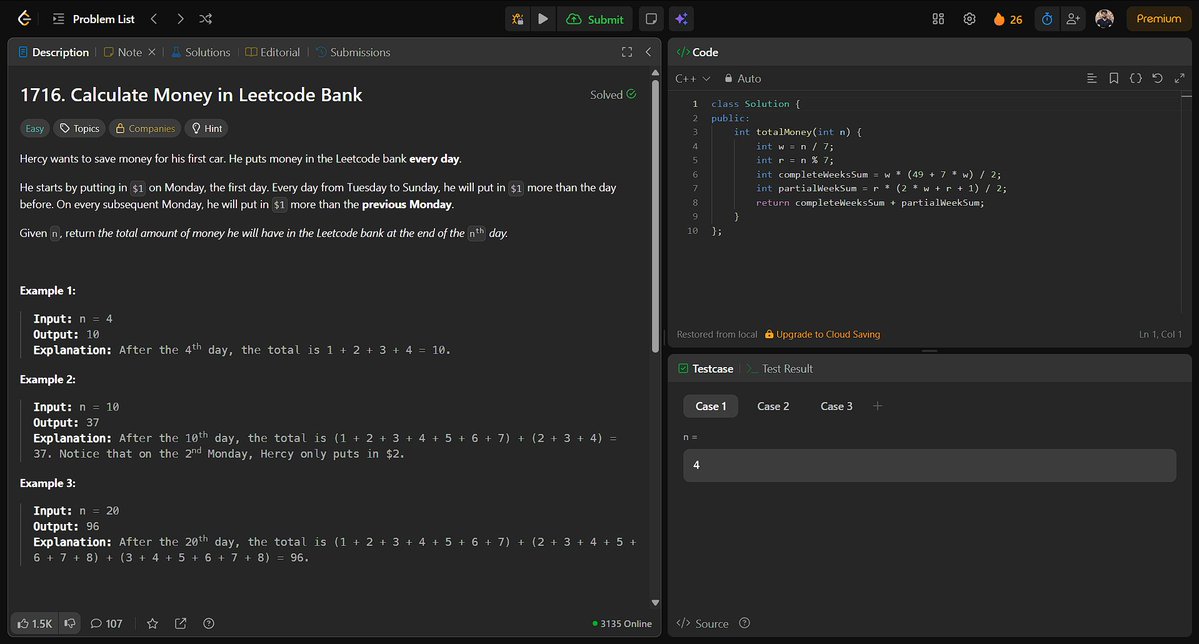This screenshot has width=1199, height=644.
Task: Switch to the Testcase tab
Action: (x=706, y=369)
